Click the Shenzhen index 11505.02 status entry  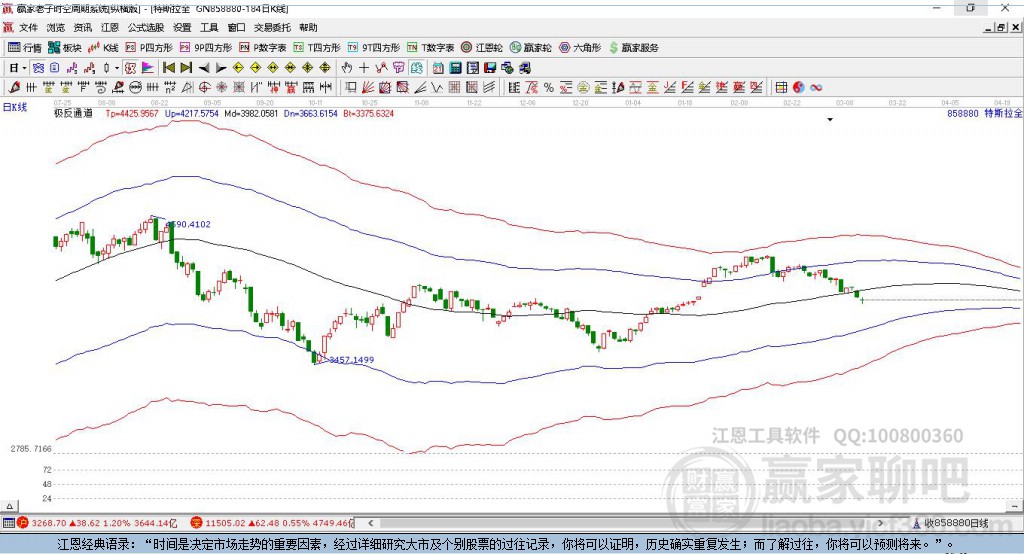272,523
